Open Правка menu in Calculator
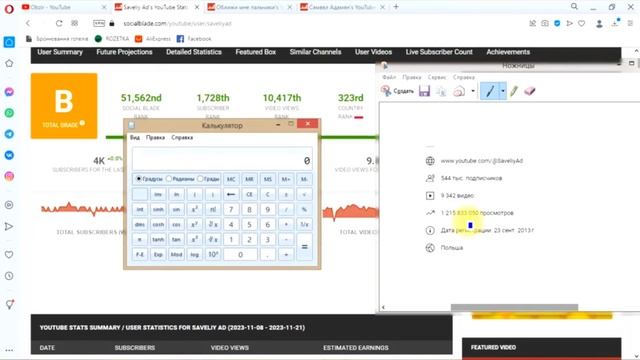 point(156,138)
